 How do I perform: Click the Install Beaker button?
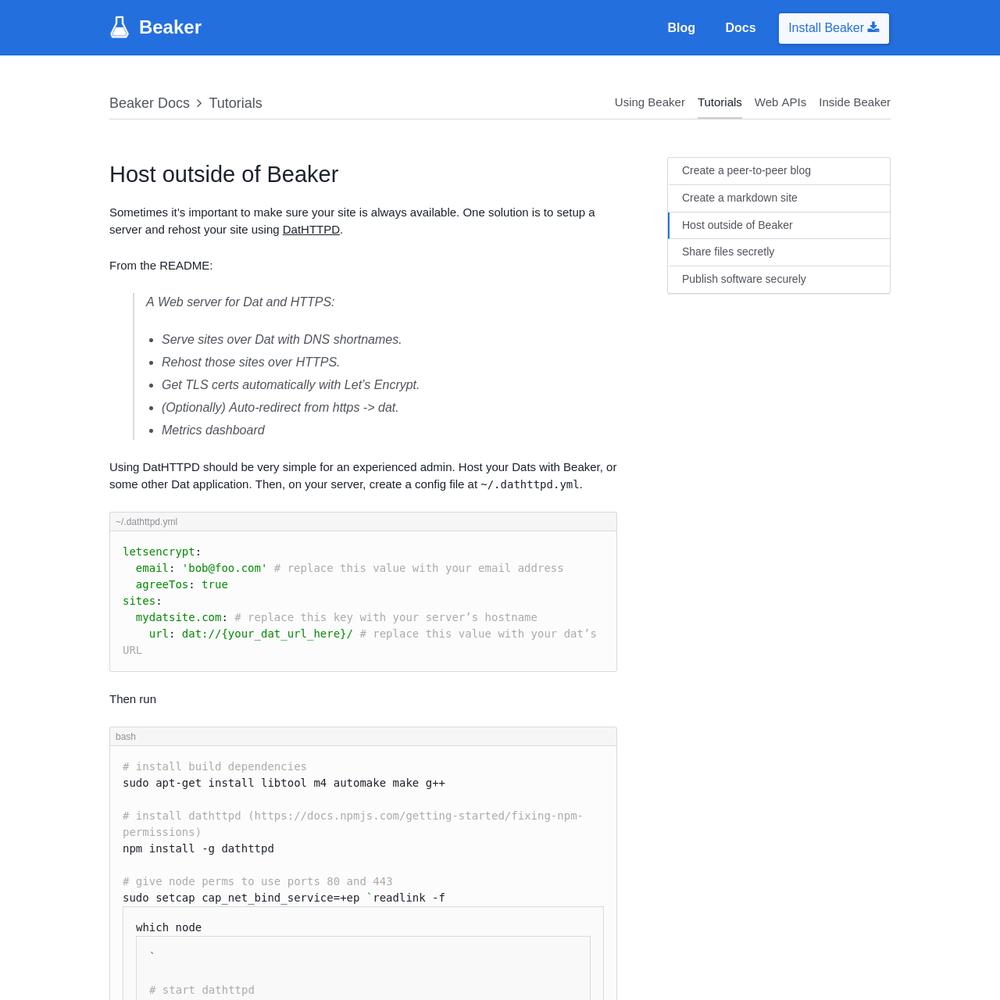point(834,28)
